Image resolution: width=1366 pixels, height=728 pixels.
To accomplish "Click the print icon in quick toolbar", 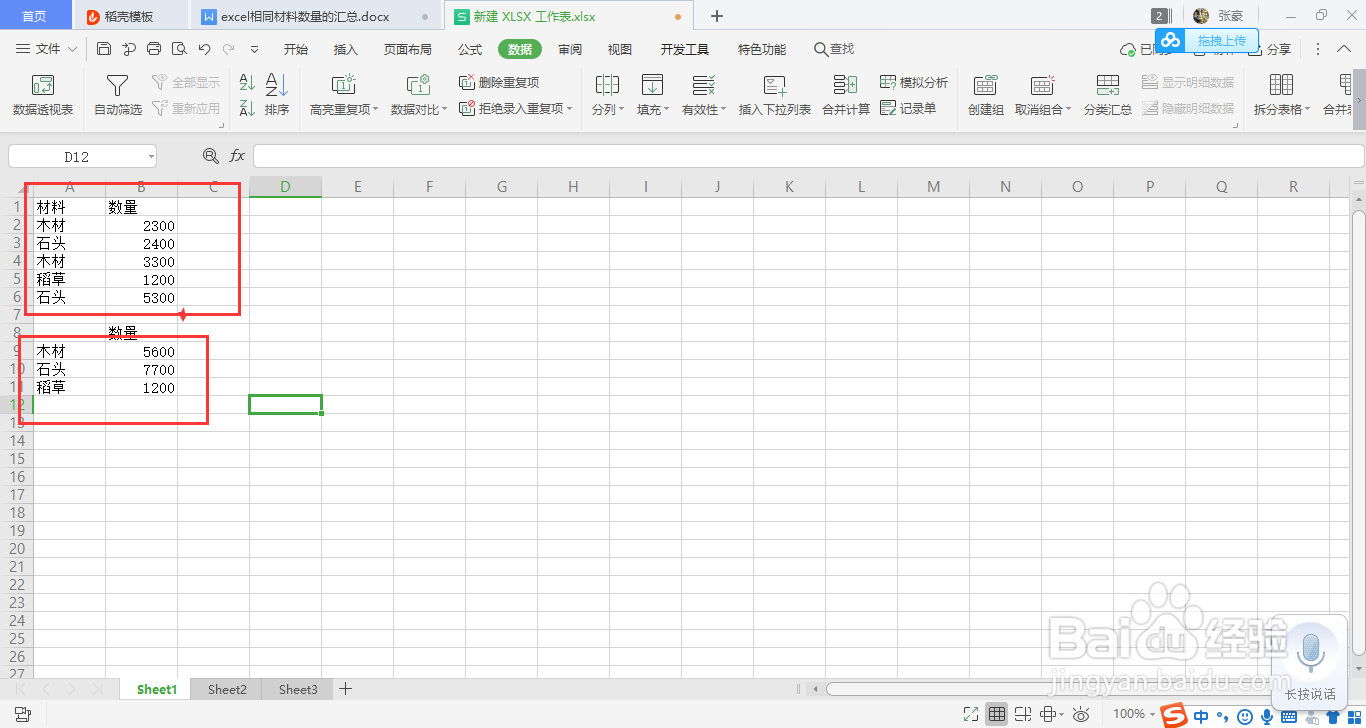I will click(x=154, y=49).
